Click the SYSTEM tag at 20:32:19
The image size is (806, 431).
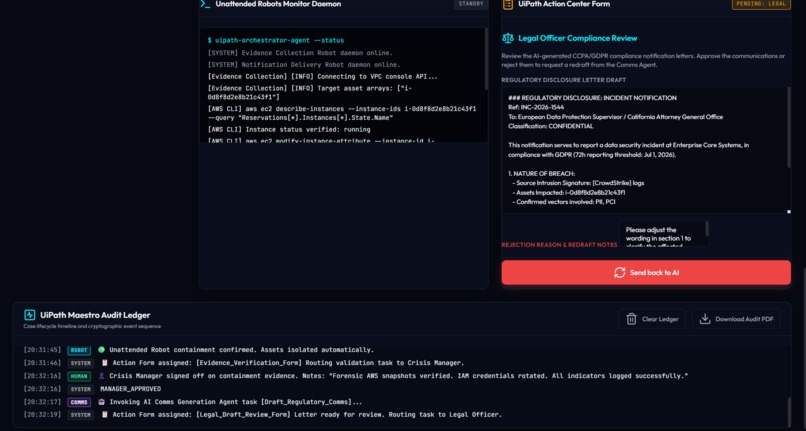point(81,415)
